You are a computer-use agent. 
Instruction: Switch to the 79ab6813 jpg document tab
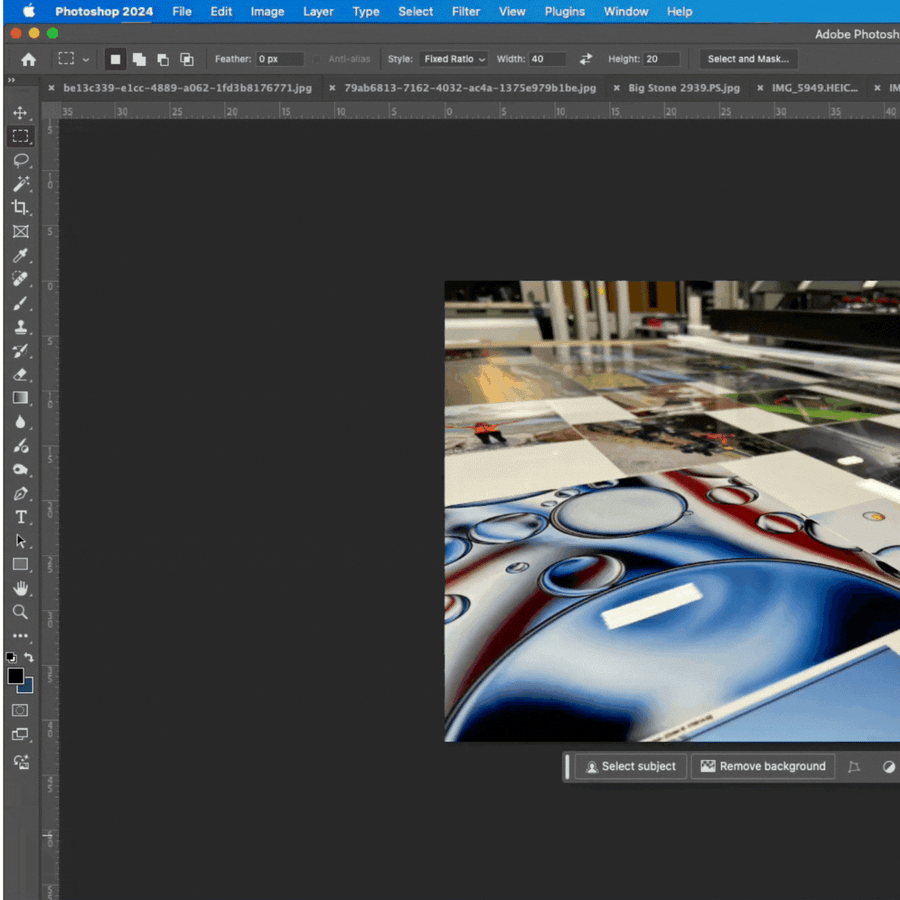(470, 88)
